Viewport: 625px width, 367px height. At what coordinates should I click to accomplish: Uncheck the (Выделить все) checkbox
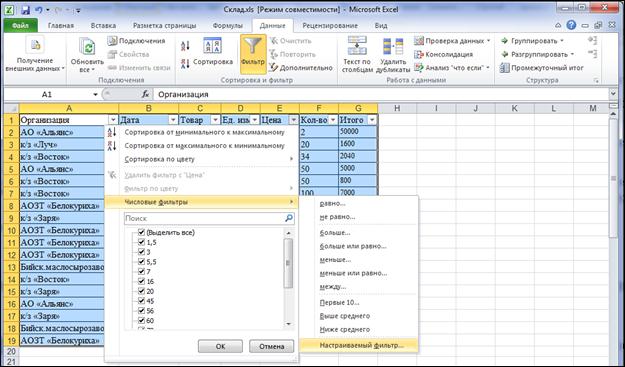[x=141, y=232]
